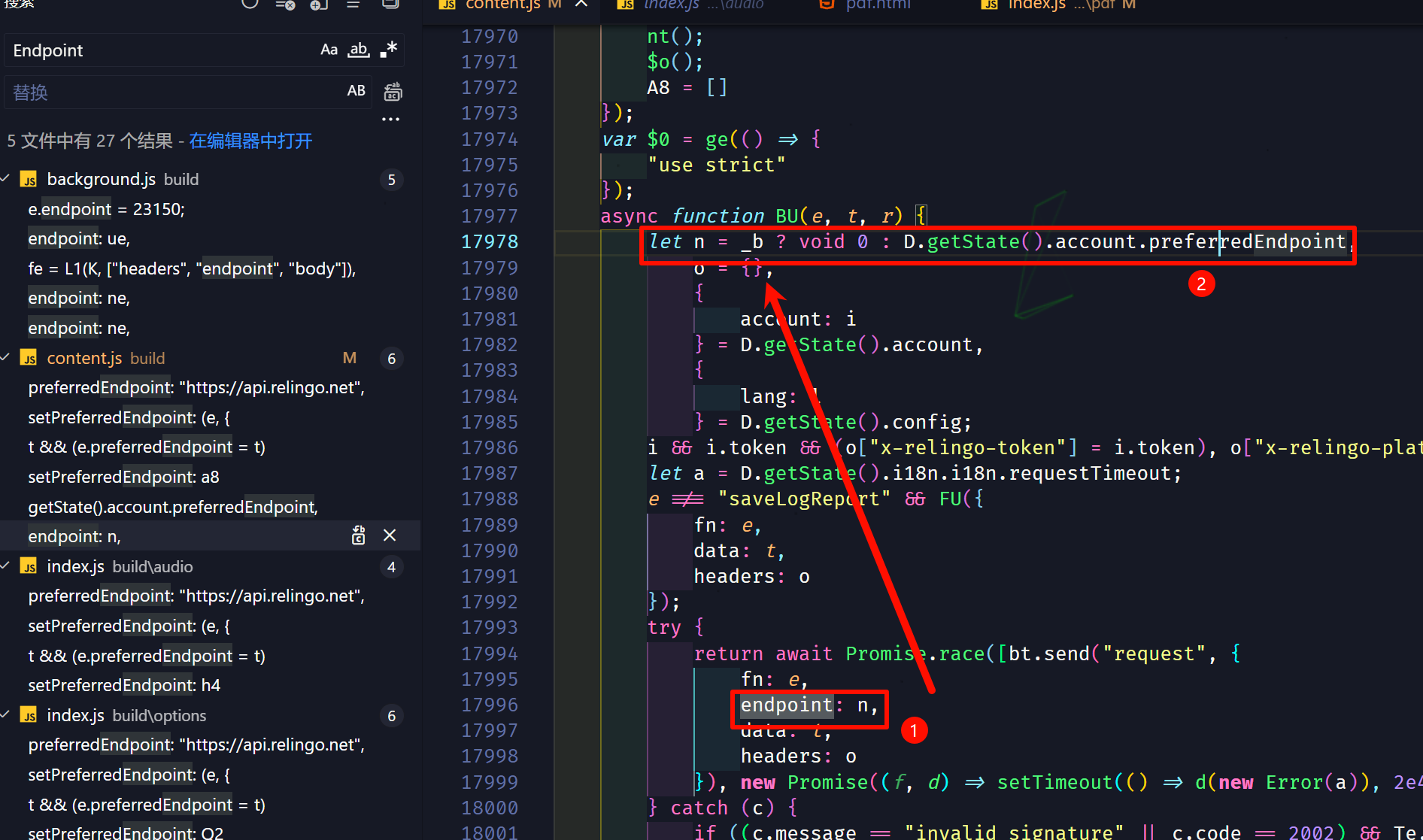Collapse the index.js build\options results group
This screenshot has height=840, width=1423.
(6, 715)
